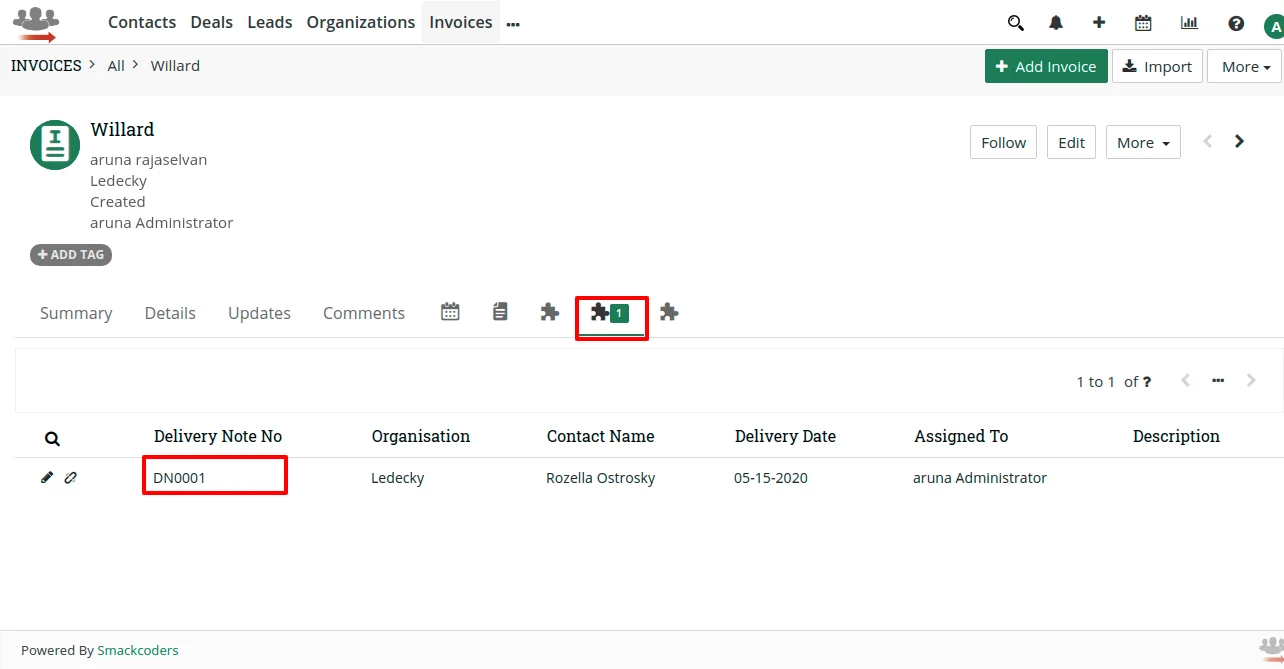
Task: Edit delivery note DN0001 with the pencil icon
Action: tap(47, 477)
